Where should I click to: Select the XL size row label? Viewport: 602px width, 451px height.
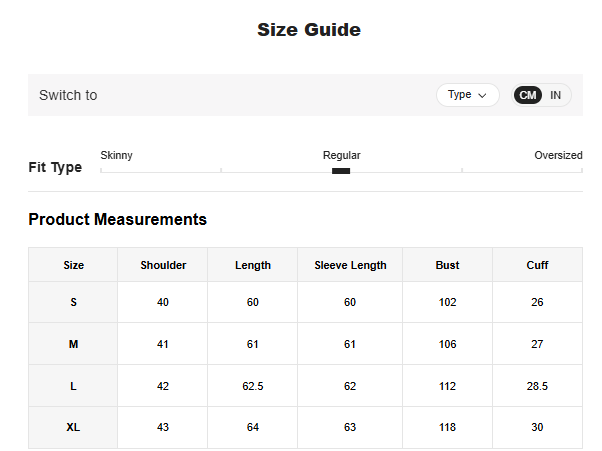(73, 427)
